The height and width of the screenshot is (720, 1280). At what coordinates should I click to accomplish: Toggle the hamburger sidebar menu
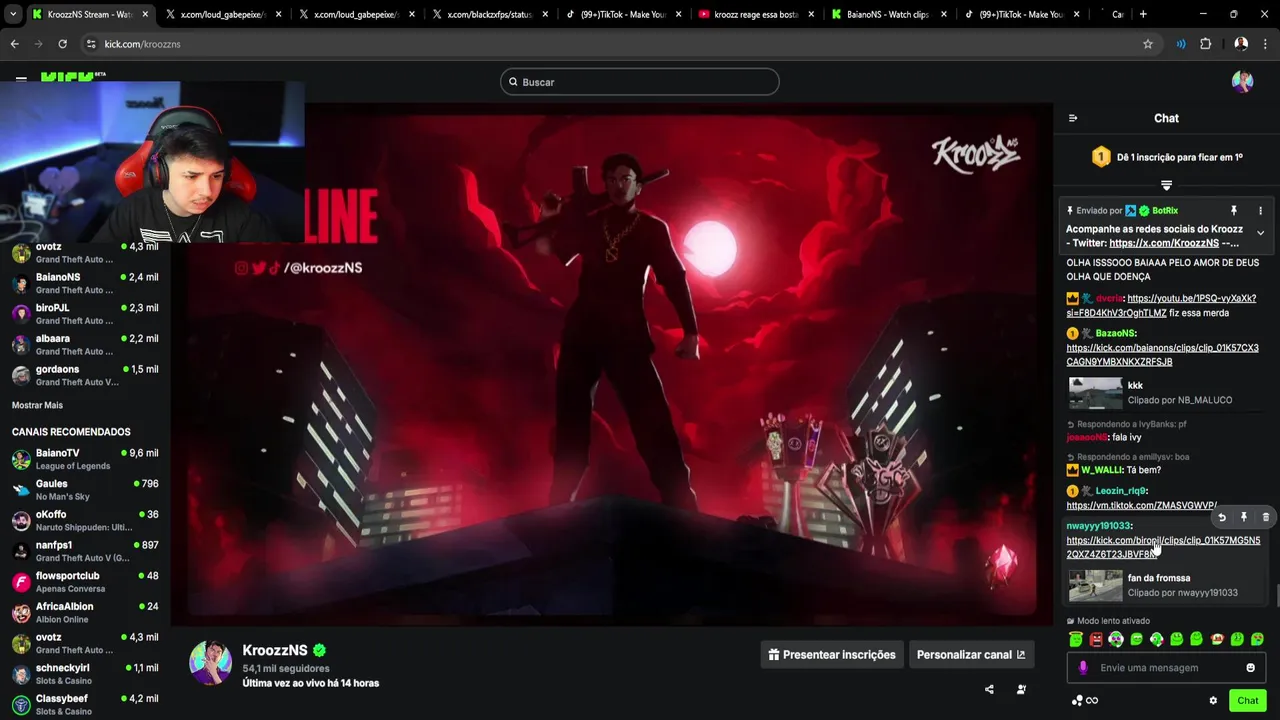pos(21,78)
